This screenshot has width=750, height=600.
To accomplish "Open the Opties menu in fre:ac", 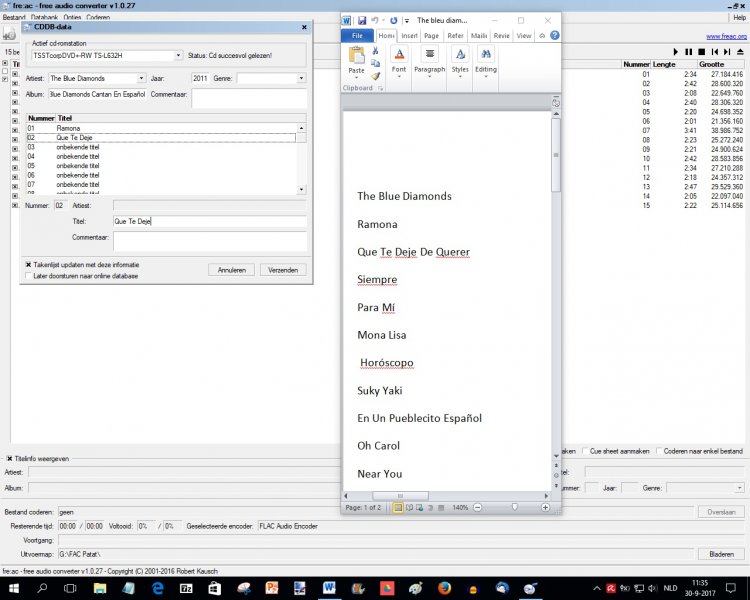I will [72, 18].
